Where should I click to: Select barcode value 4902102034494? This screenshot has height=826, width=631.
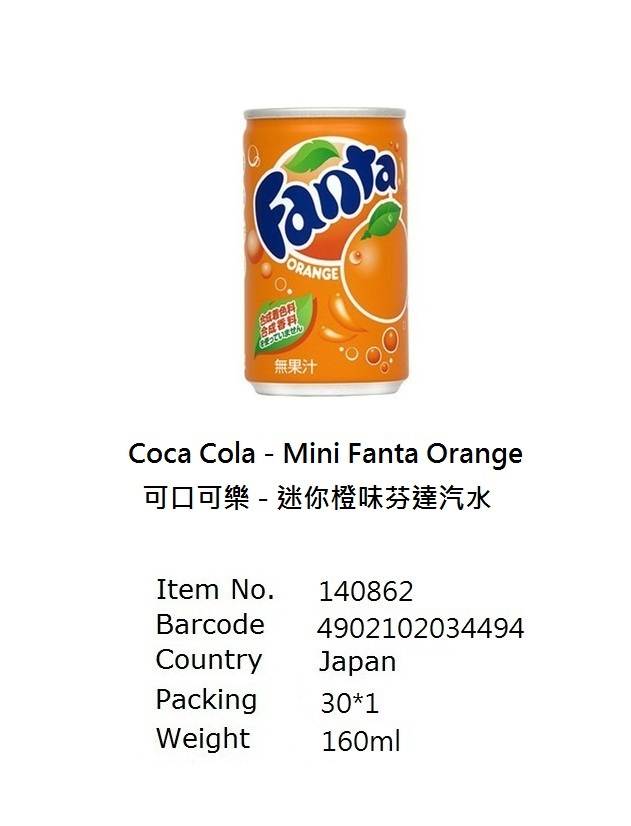tap(421, 628)
